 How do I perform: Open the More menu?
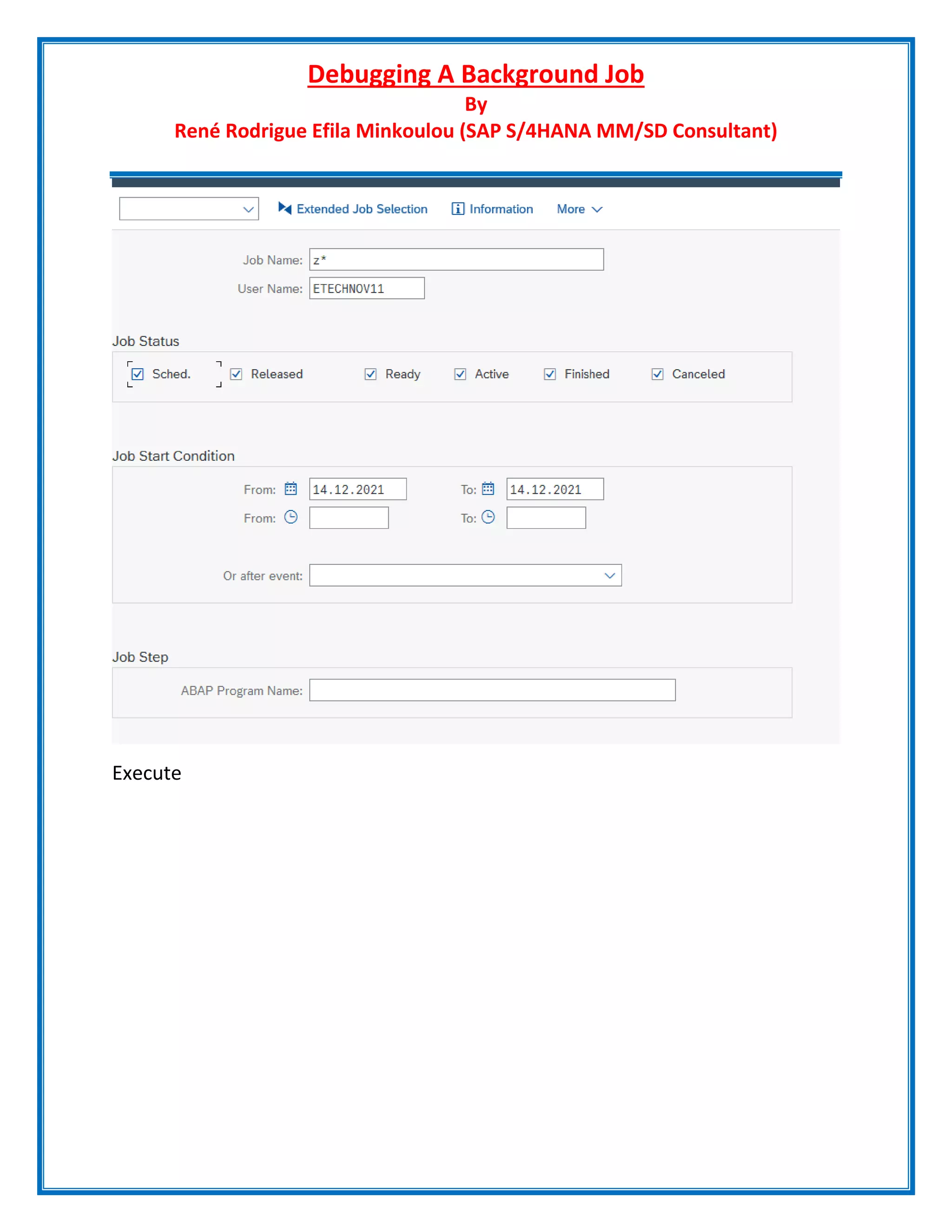point(579,209)
